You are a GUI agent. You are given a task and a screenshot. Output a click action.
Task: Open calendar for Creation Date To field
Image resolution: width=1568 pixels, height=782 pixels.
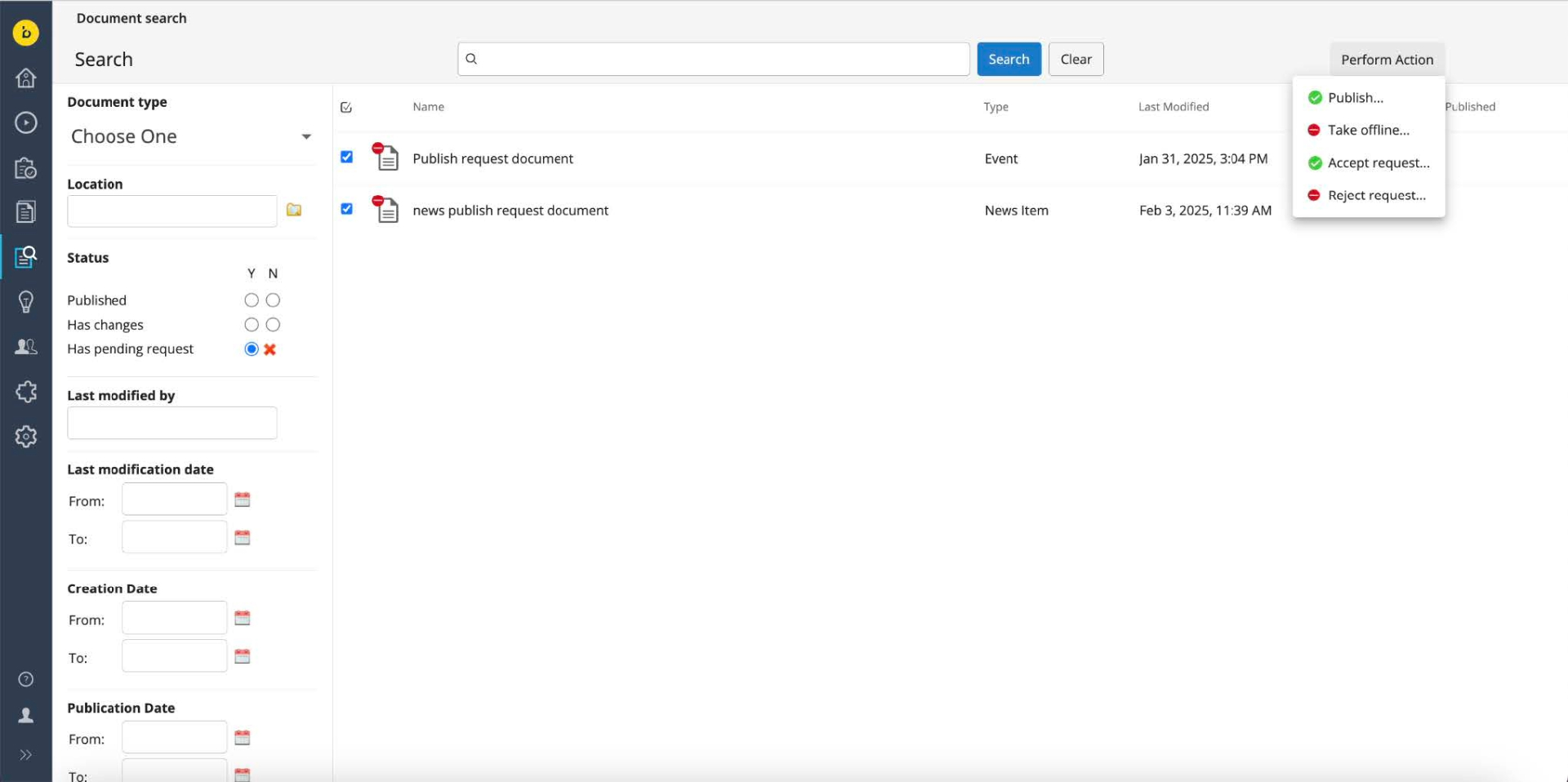[x=243, y=657]
